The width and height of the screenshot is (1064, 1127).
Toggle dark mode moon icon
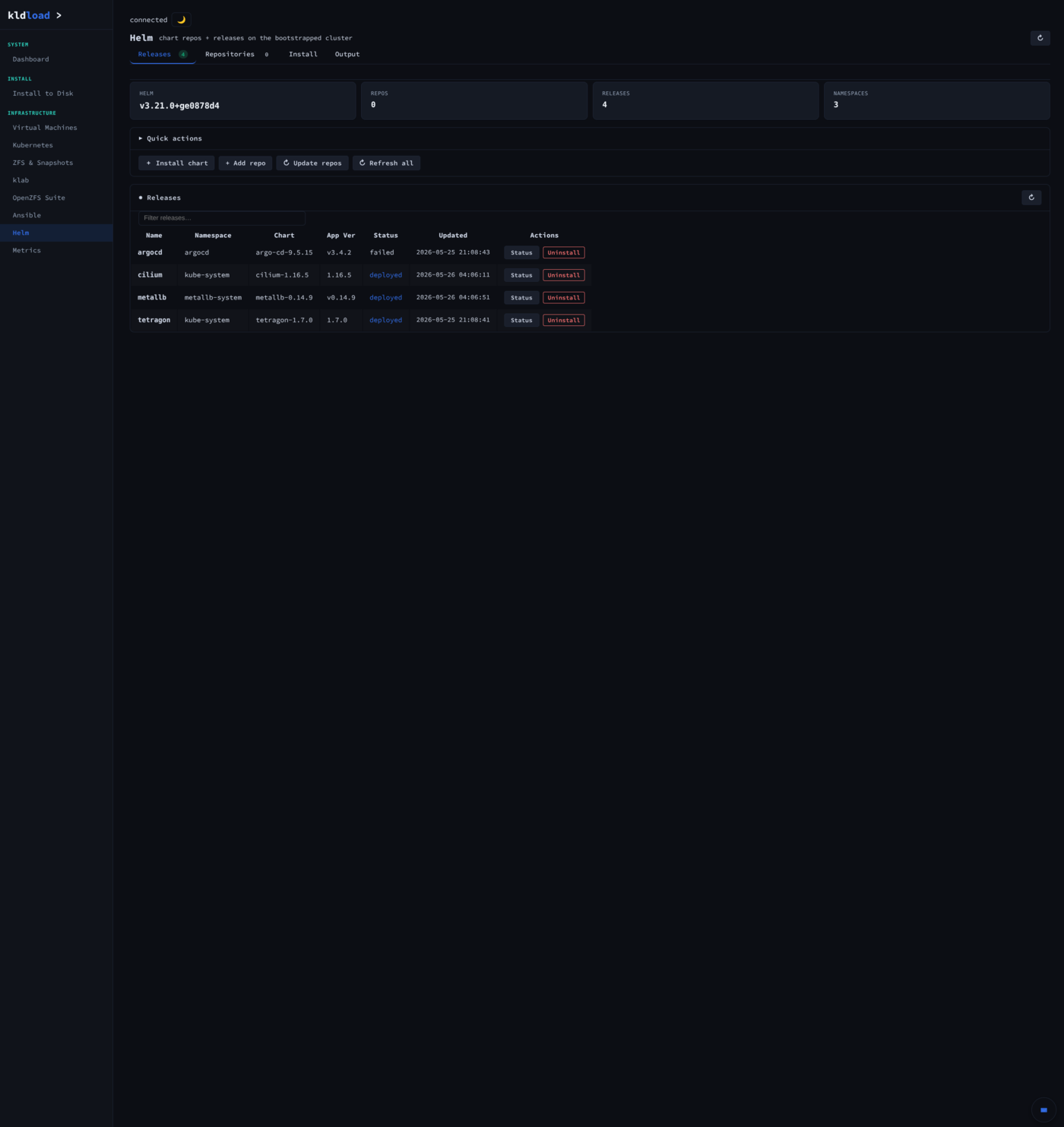click(x=181, y=20)
